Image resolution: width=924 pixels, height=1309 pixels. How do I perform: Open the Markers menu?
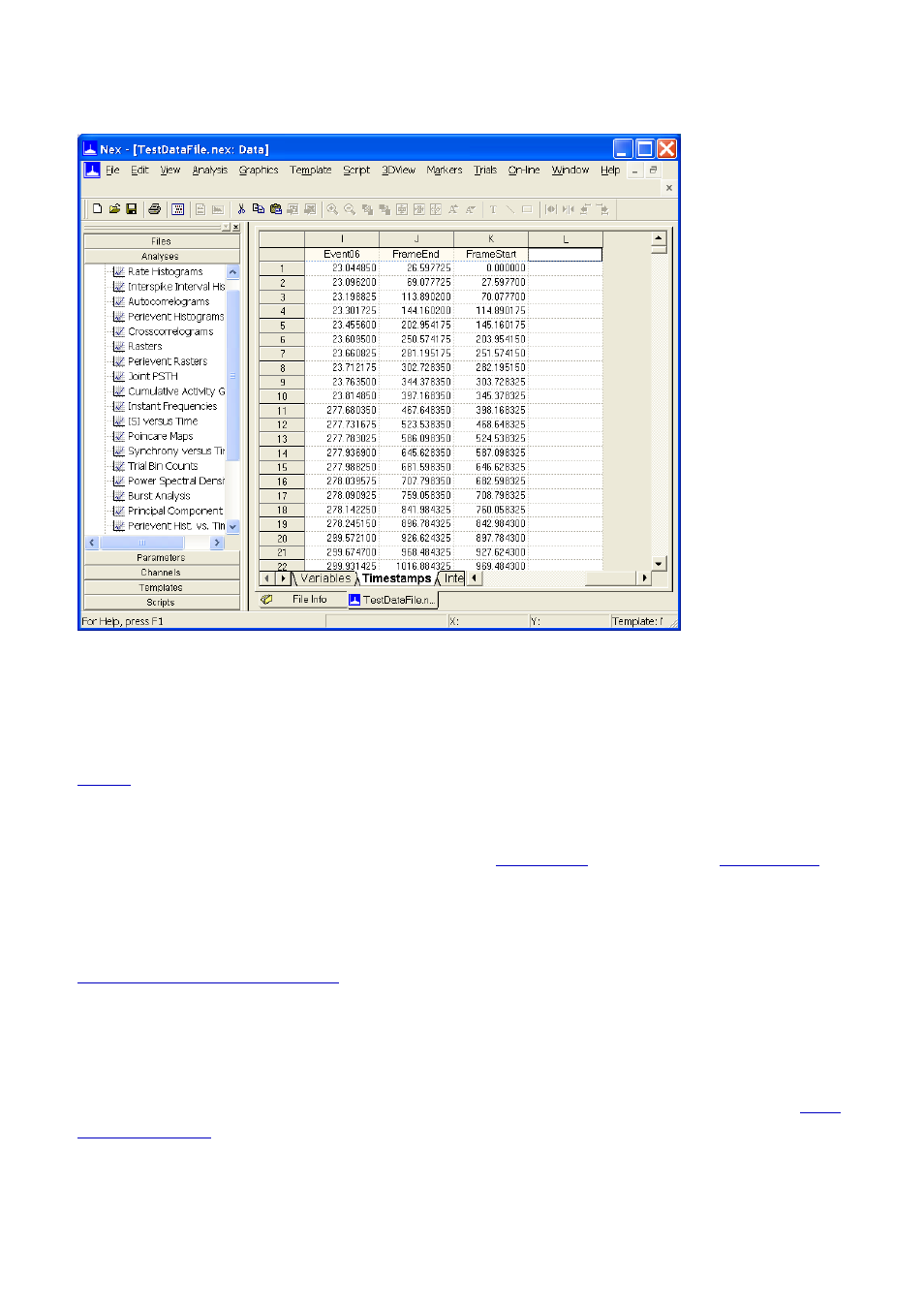coord(445,170)
